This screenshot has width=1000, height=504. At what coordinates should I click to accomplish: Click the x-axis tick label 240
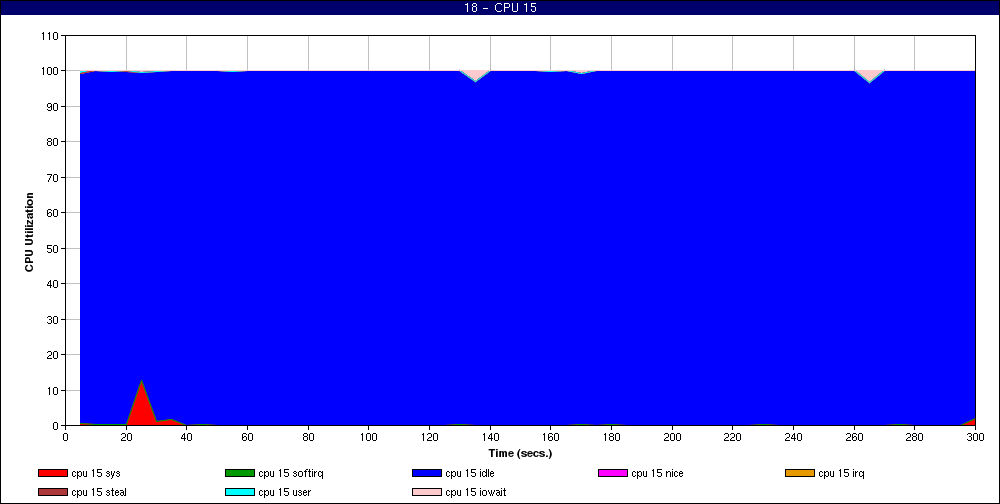(793, 437)
